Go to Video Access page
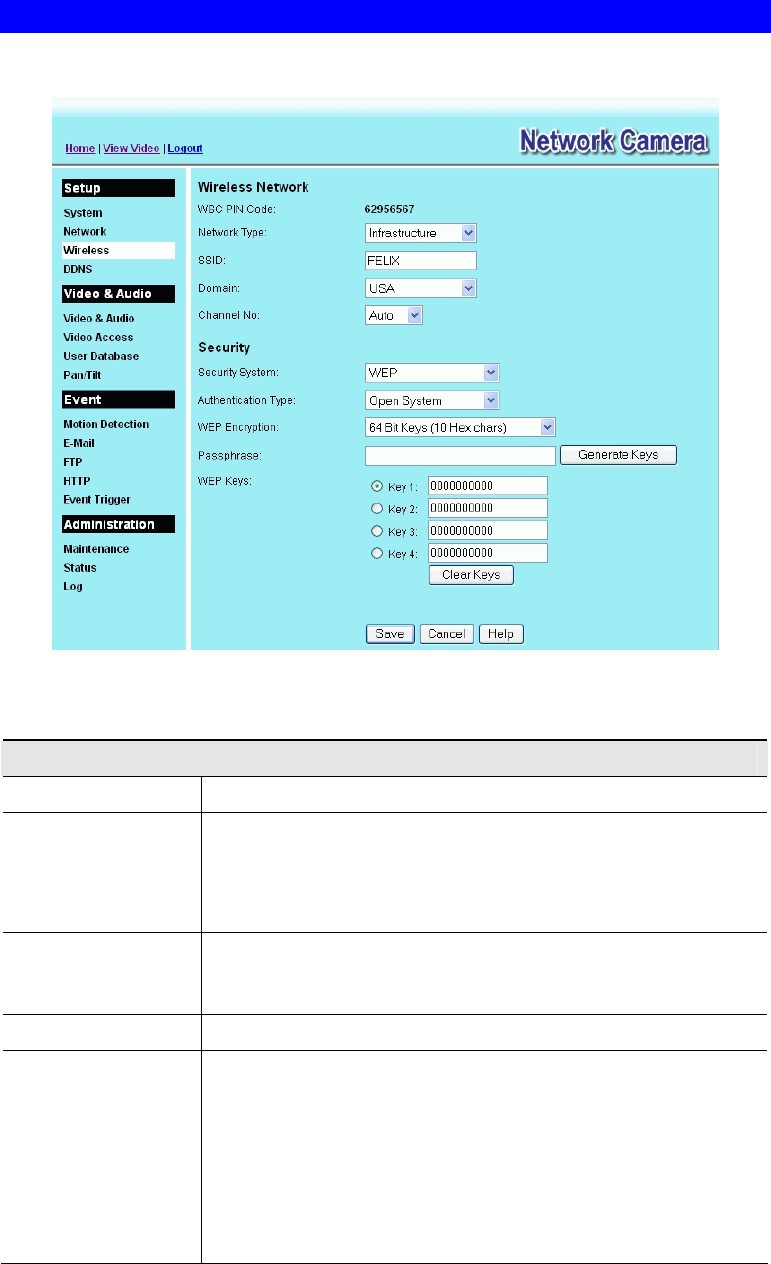Screen dimensions: 771x1264 (98, 337)
